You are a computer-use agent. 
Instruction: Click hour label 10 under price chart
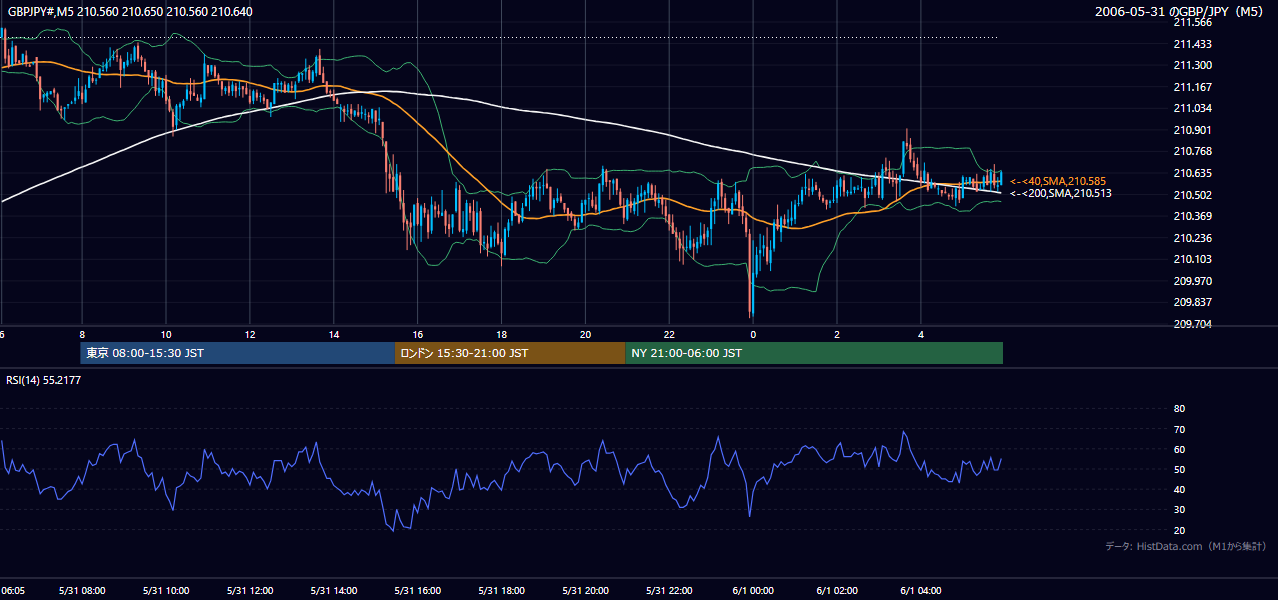[x=166, y=335]
